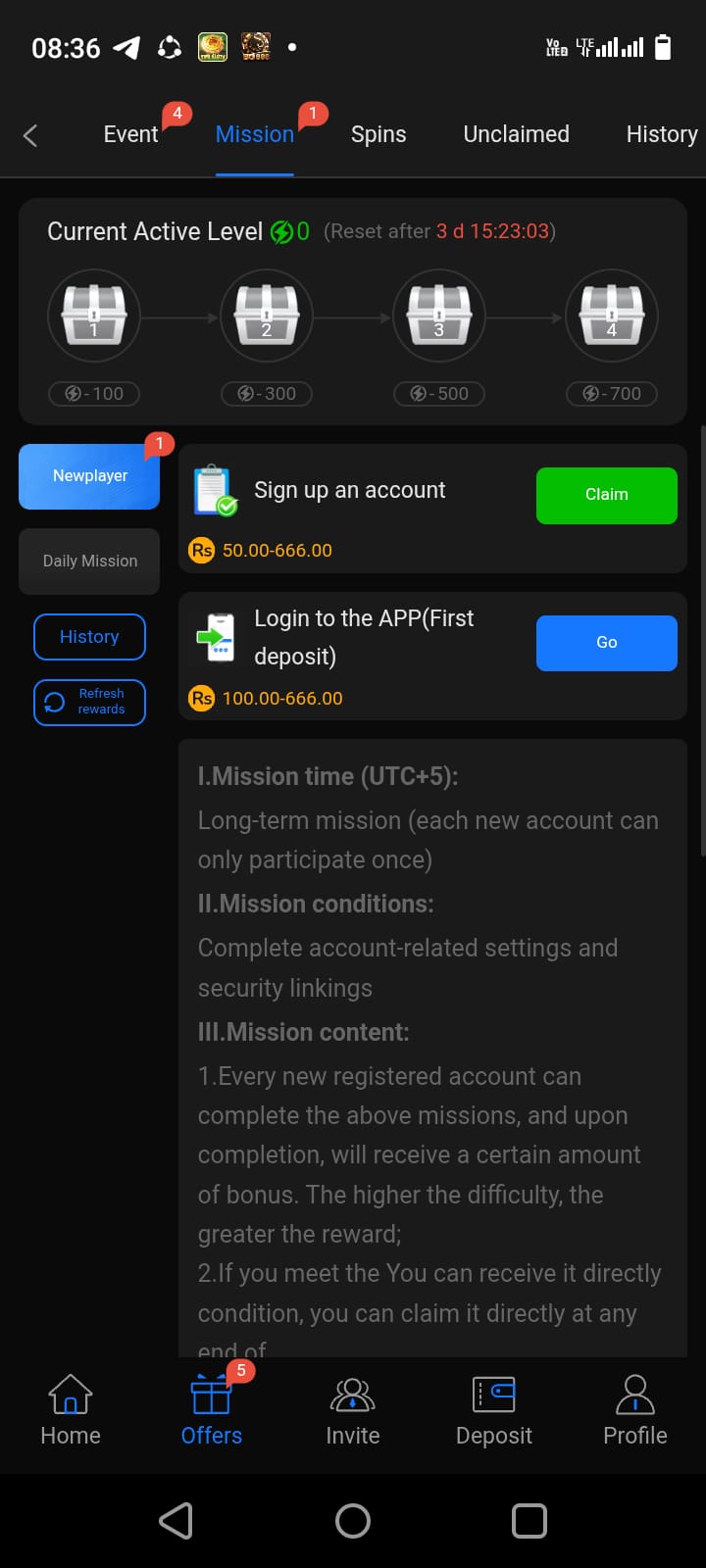
Task: Tap the Offers gift box icon
Action: (212, 1396)
